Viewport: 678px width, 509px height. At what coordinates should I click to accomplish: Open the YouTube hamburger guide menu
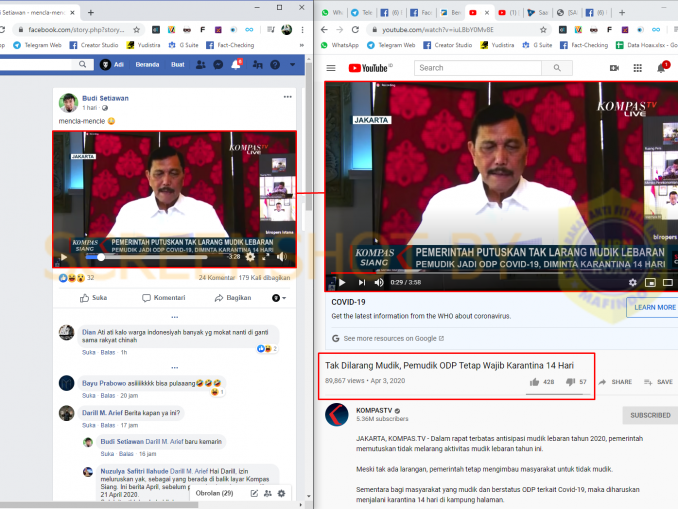[x=331, y=68]
